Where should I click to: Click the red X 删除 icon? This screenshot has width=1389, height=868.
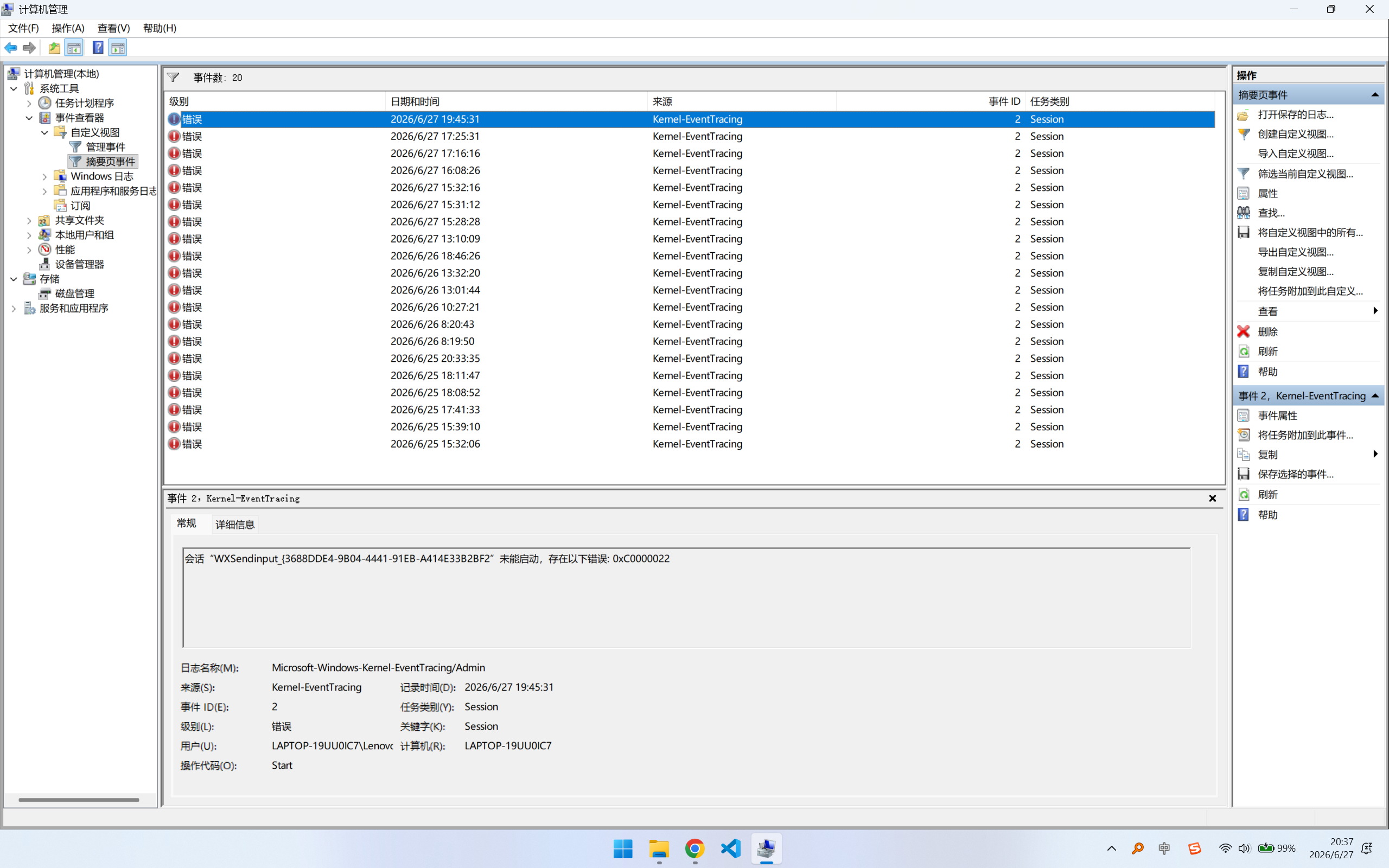point(1243,331)
